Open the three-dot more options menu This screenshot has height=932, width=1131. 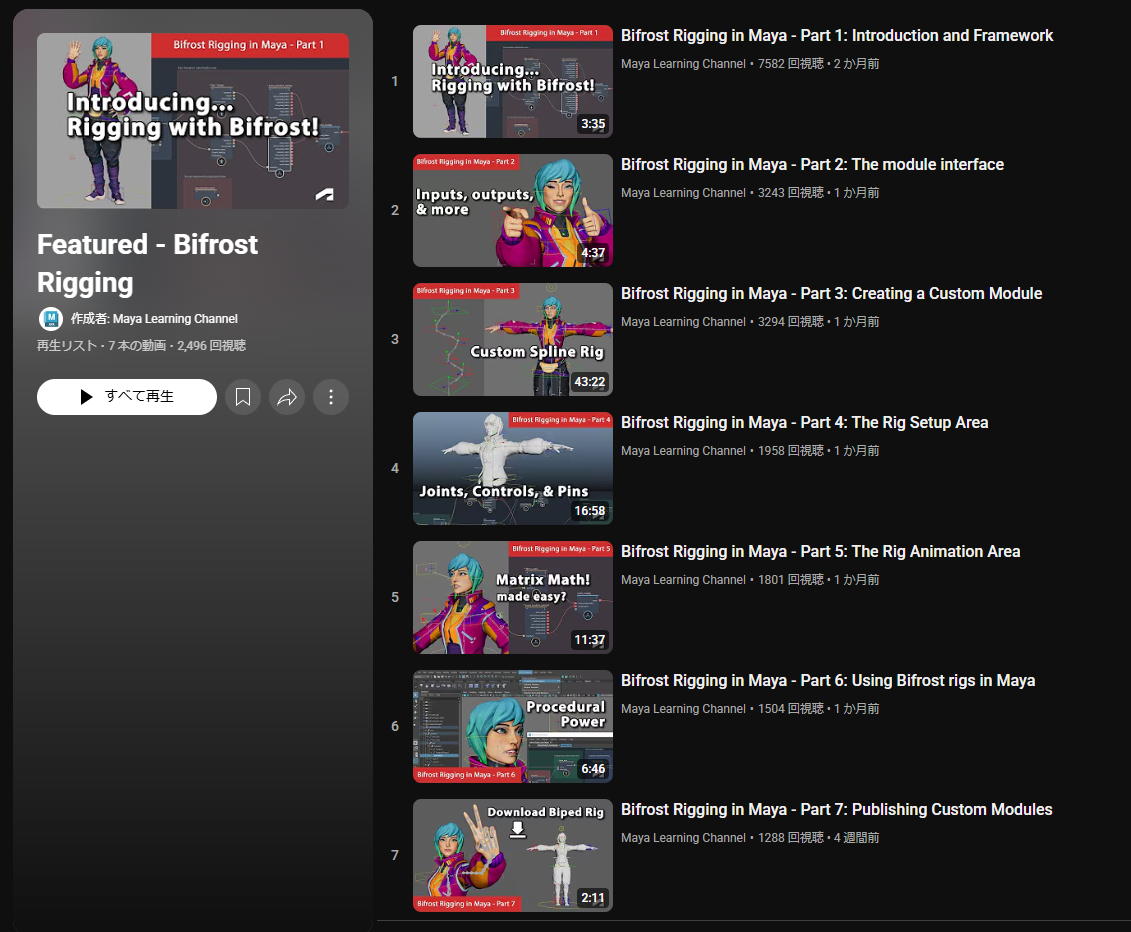click(331, 397)
